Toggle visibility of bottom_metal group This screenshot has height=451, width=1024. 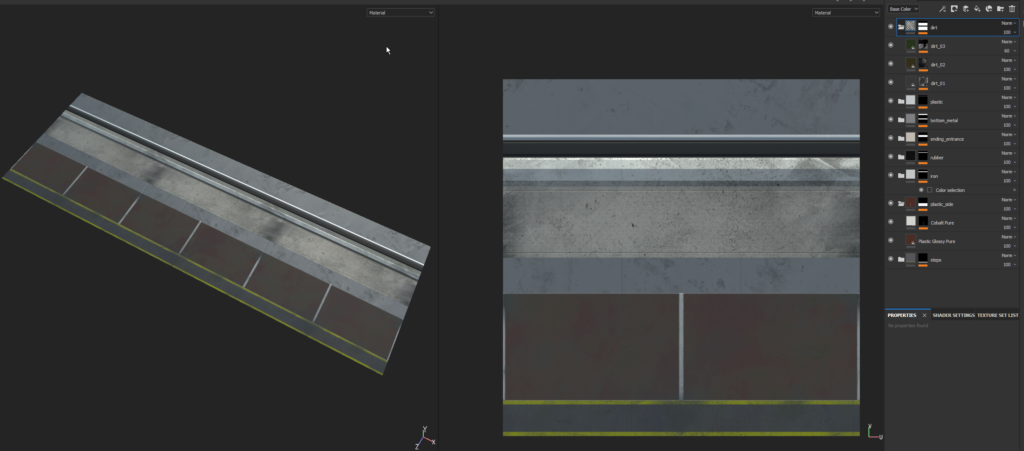click(890, 119)
